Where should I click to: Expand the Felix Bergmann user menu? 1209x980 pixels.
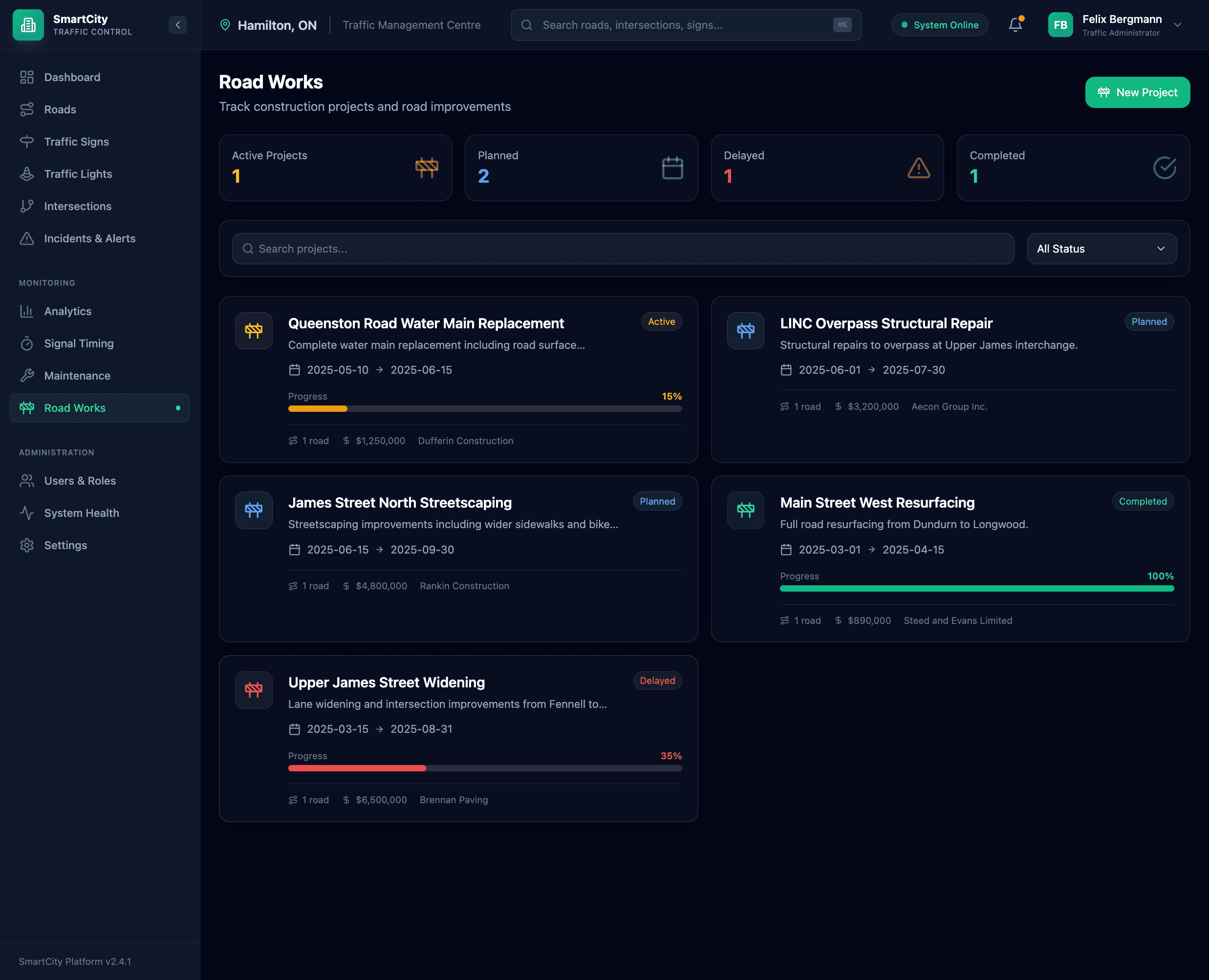click(x=1177, y=25)
